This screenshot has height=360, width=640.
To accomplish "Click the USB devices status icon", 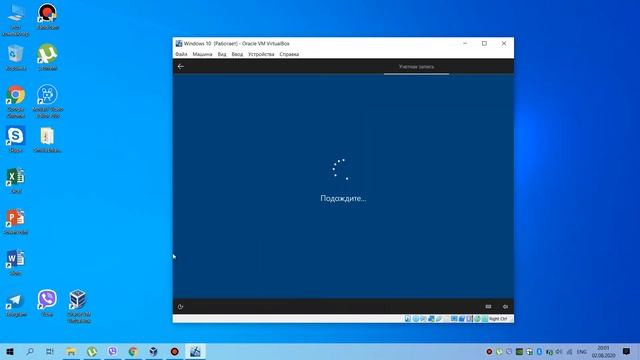I will pyautogui.click(x=439, y=319).
